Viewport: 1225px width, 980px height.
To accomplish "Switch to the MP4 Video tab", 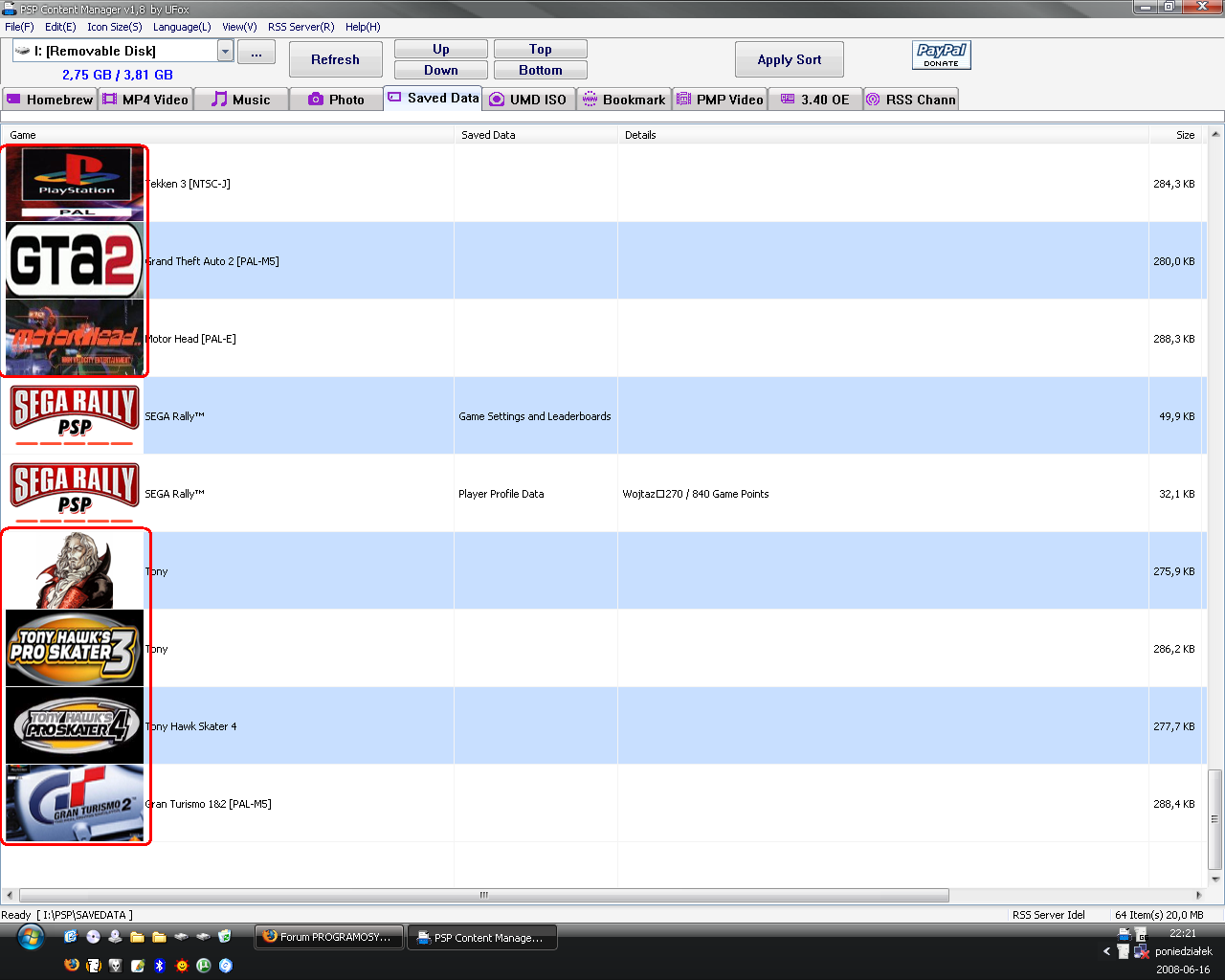I will pos(145,100).
